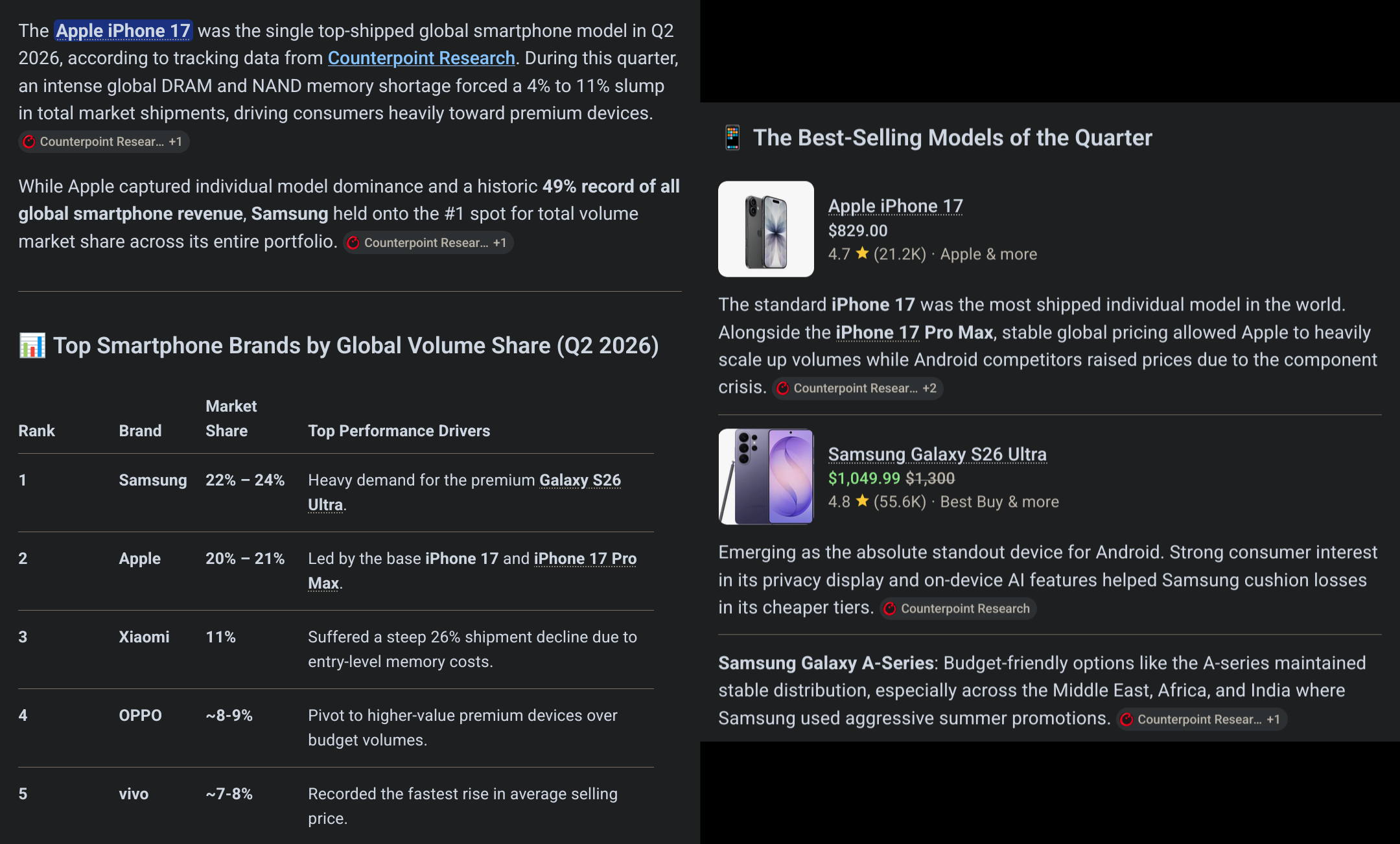Open the citation chip after 'aggressive summer promotions'
This screenshot has height=844, width=1400.
point(1202,720)
